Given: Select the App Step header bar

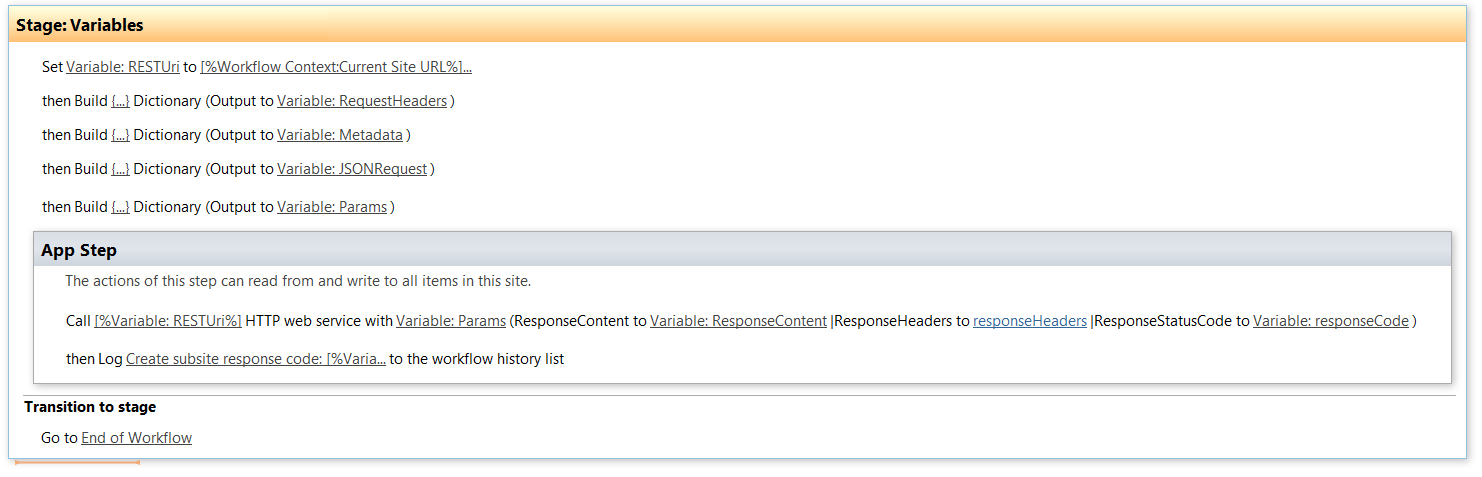Looking at the screenshot, I should [x=742, y=249].
